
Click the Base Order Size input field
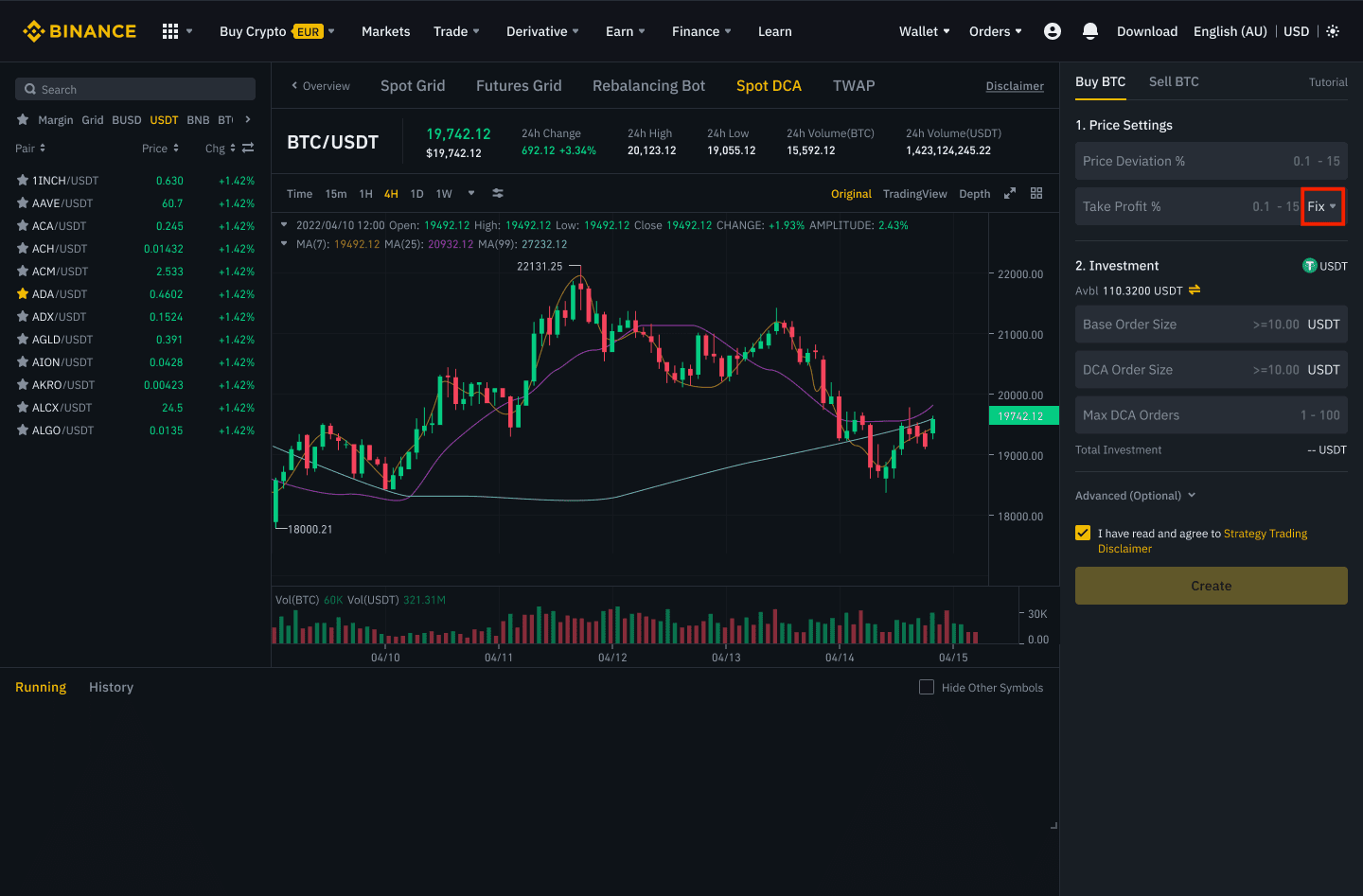(x=1212, y=324)
